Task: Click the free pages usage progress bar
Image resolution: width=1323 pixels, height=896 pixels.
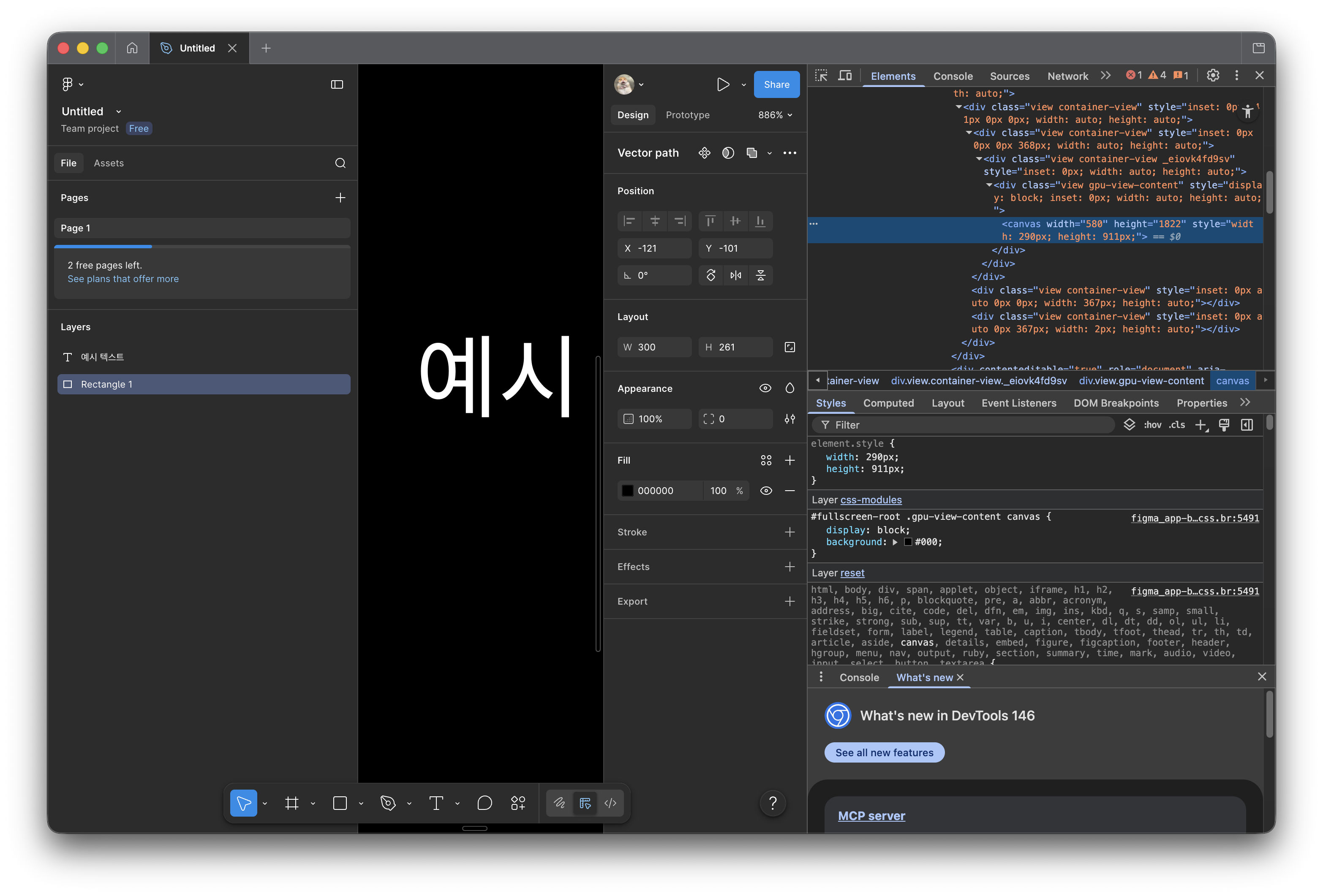Action: pos(202,246)
